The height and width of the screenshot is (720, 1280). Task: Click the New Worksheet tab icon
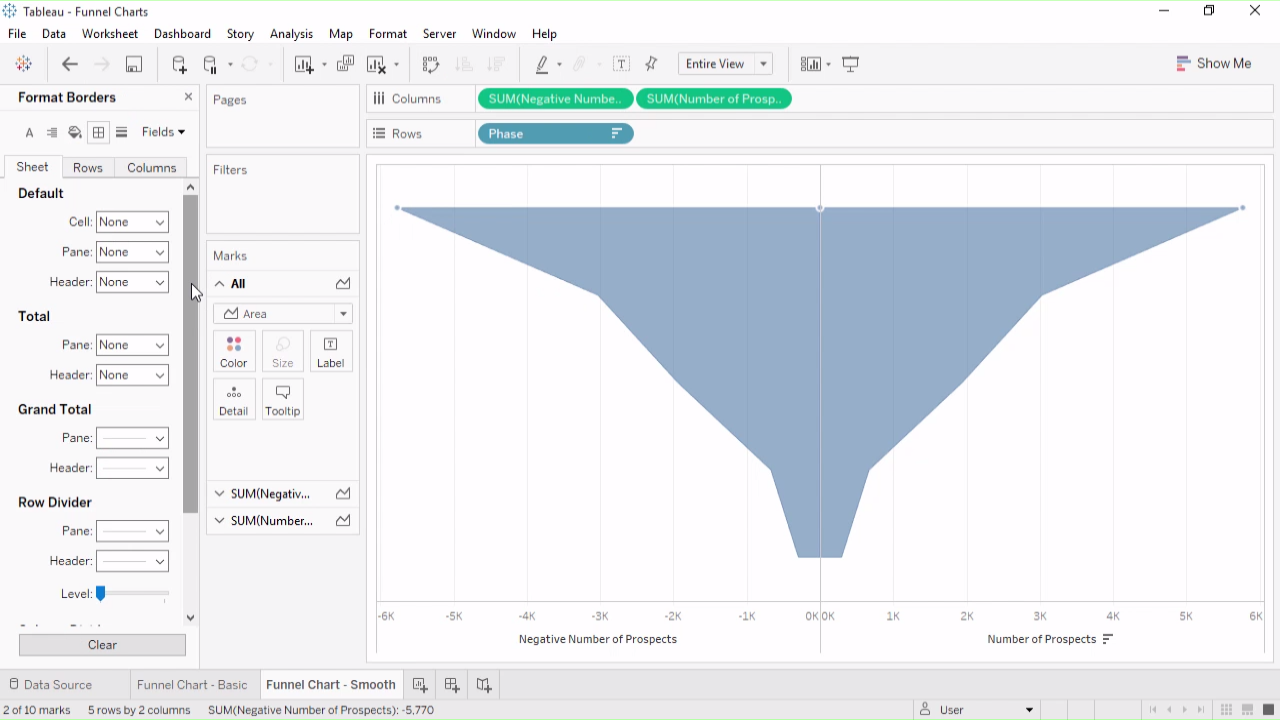pyautogui.click(x=420, y=685)
